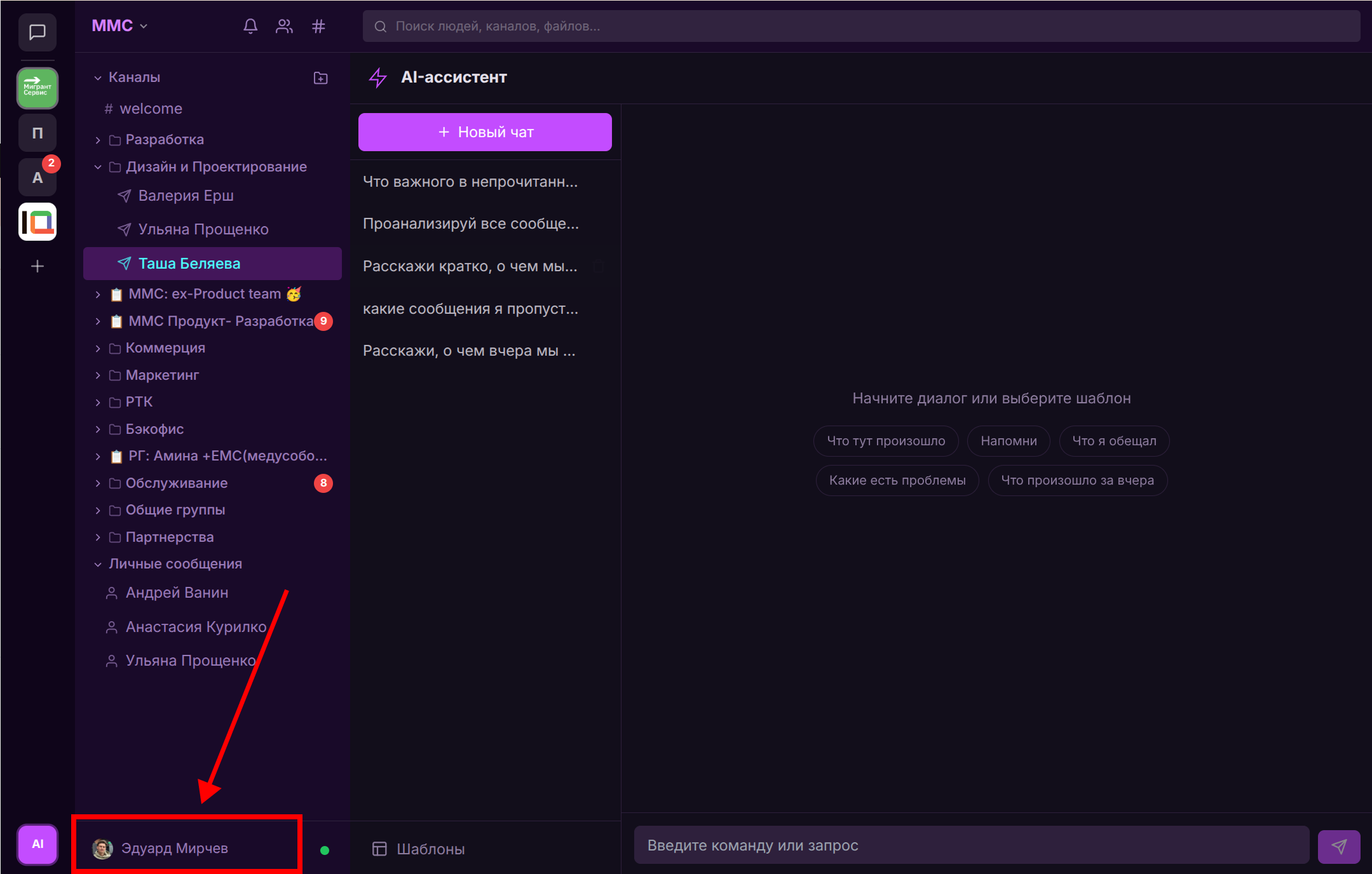The image size is (1372, 874).
Task: Browse channels using the hash icon
Action: (318, 26)
